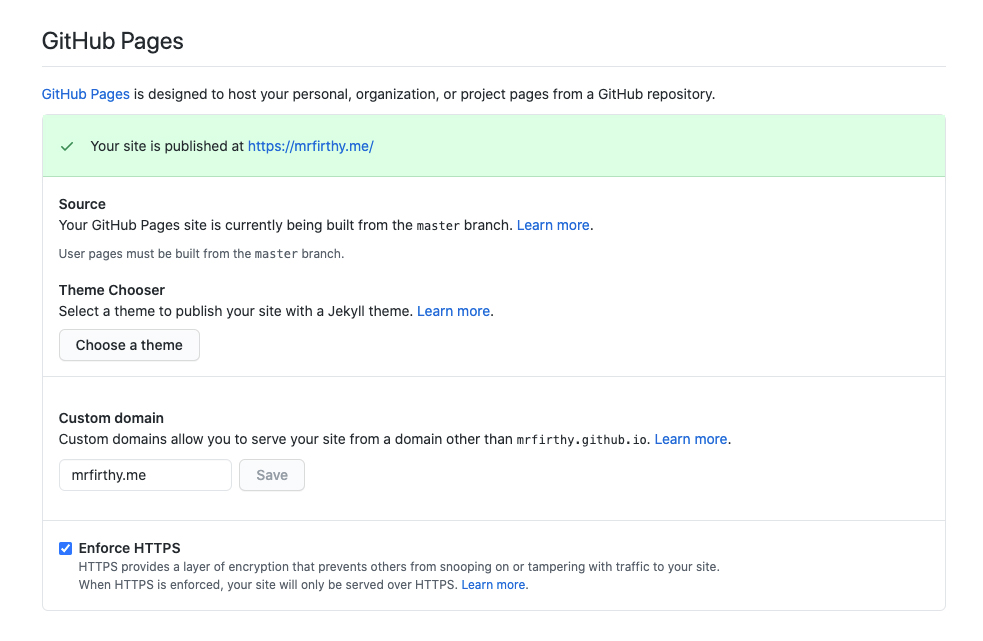Open Learn more link in Theme Chooser
983x641 pixels.
point(453,311)
